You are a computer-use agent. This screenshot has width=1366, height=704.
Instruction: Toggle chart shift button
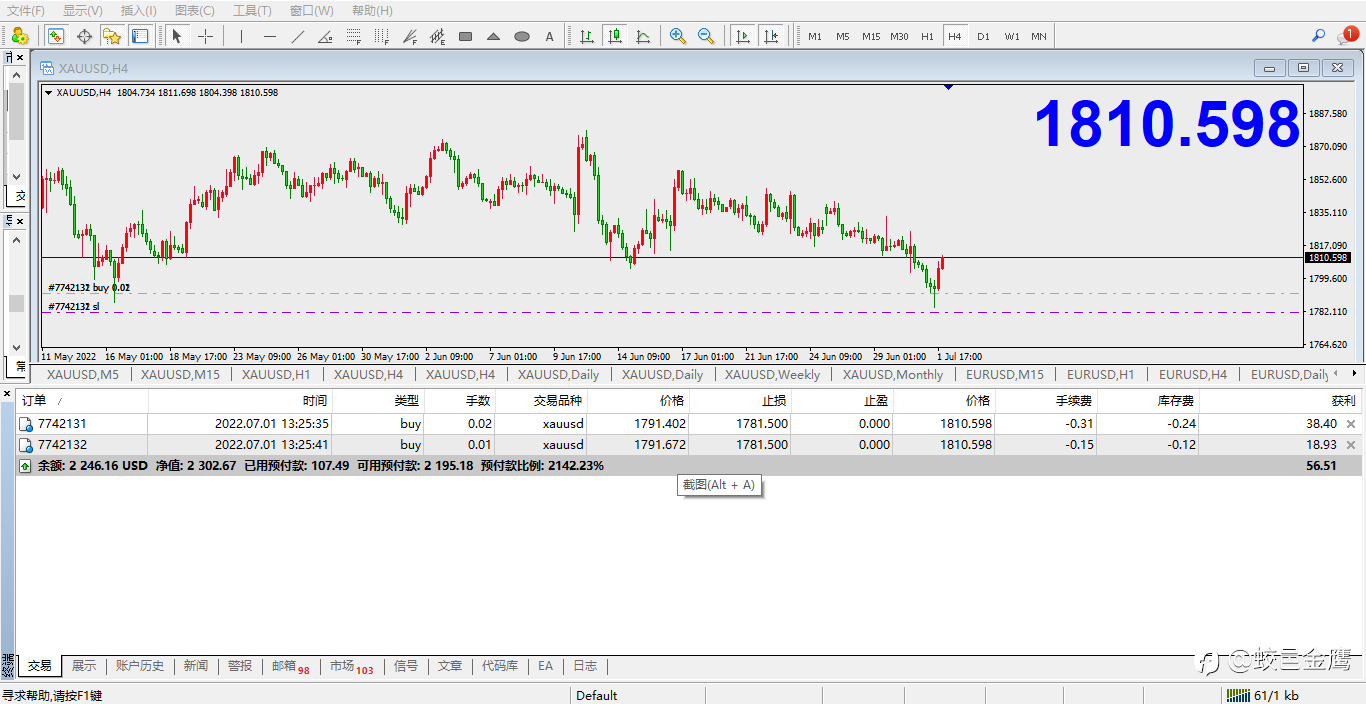click(771, 36)
